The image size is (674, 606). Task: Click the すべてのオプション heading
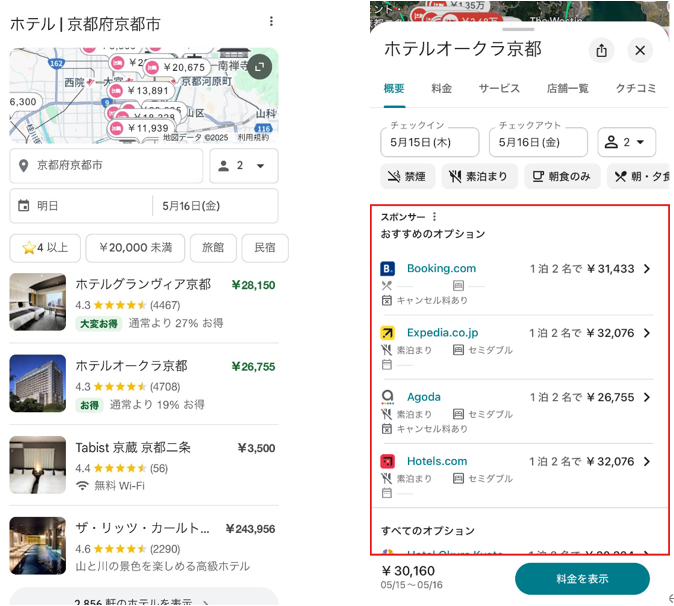tap(428, 531)
